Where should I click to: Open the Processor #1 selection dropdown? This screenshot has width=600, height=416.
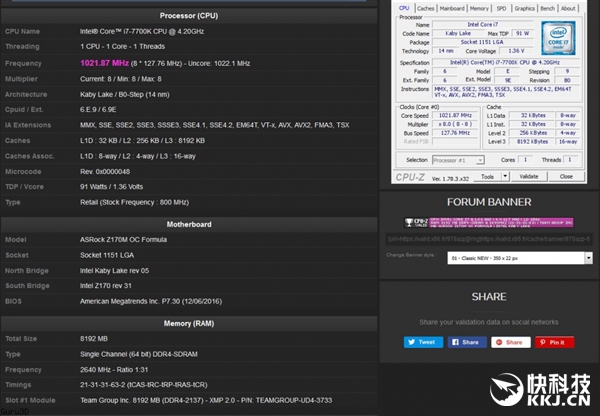point(458,160)
